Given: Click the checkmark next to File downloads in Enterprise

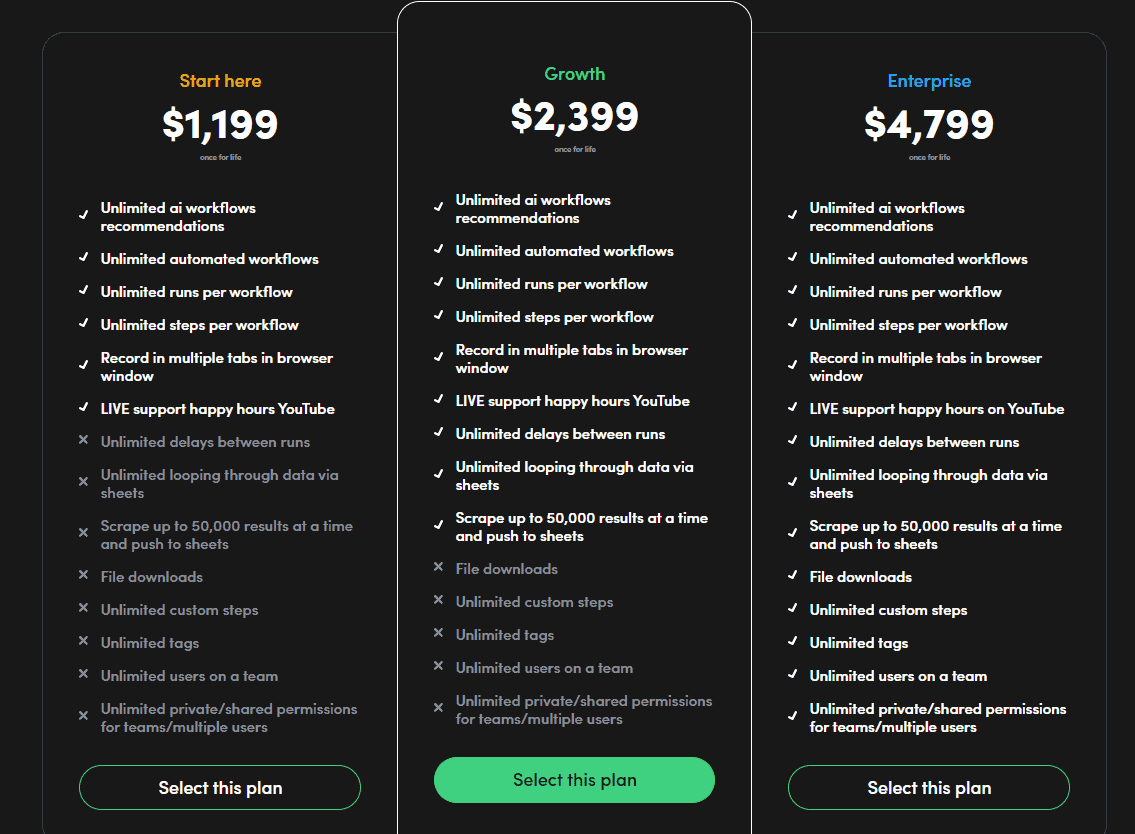Looking at the screenshot, I should [x=793, y=577].
